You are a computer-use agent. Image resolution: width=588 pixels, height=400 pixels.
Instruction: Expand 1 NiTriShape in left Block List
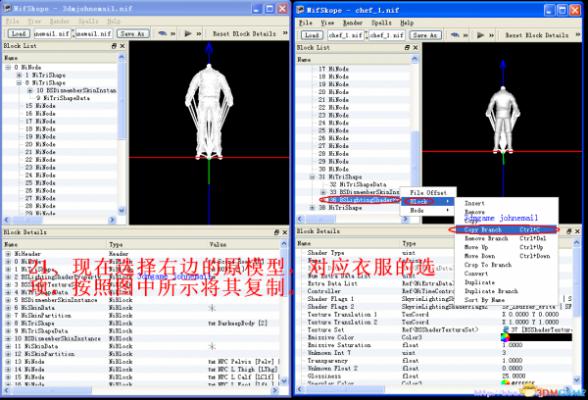click(19, 75)
